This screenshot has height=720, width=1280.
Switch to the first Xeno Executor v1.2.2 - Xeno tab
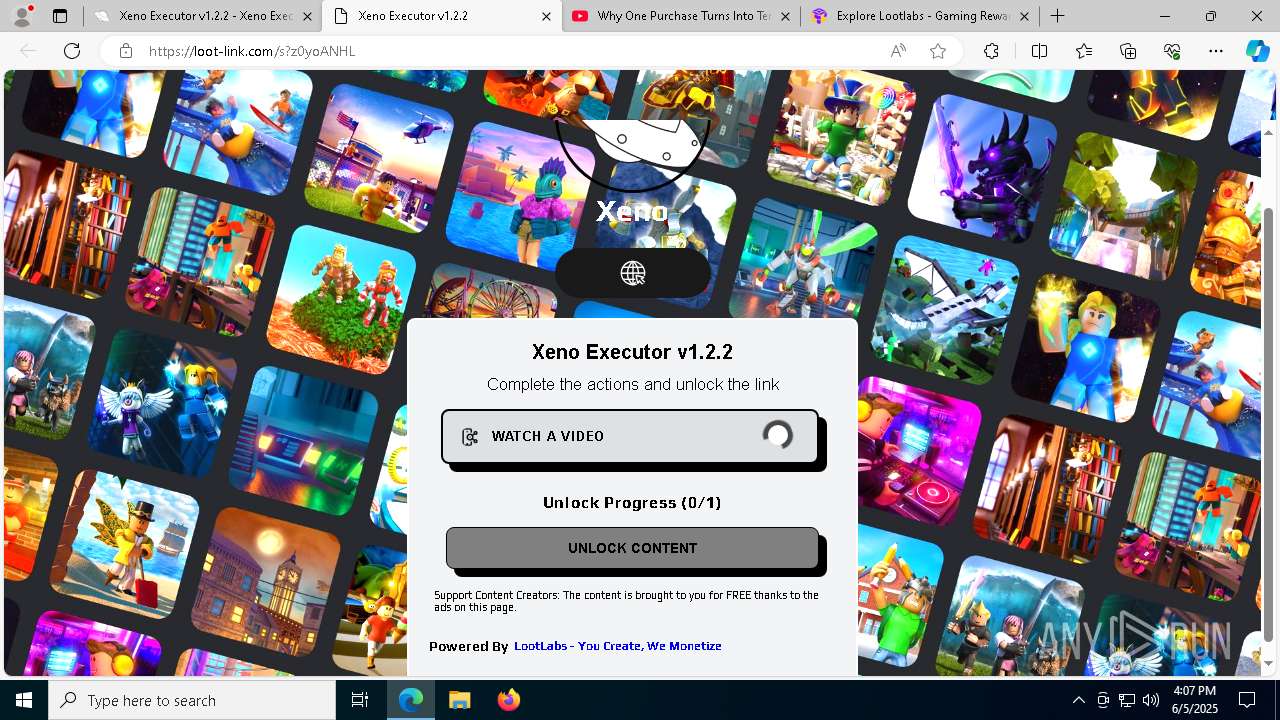(x=202, y=16)
